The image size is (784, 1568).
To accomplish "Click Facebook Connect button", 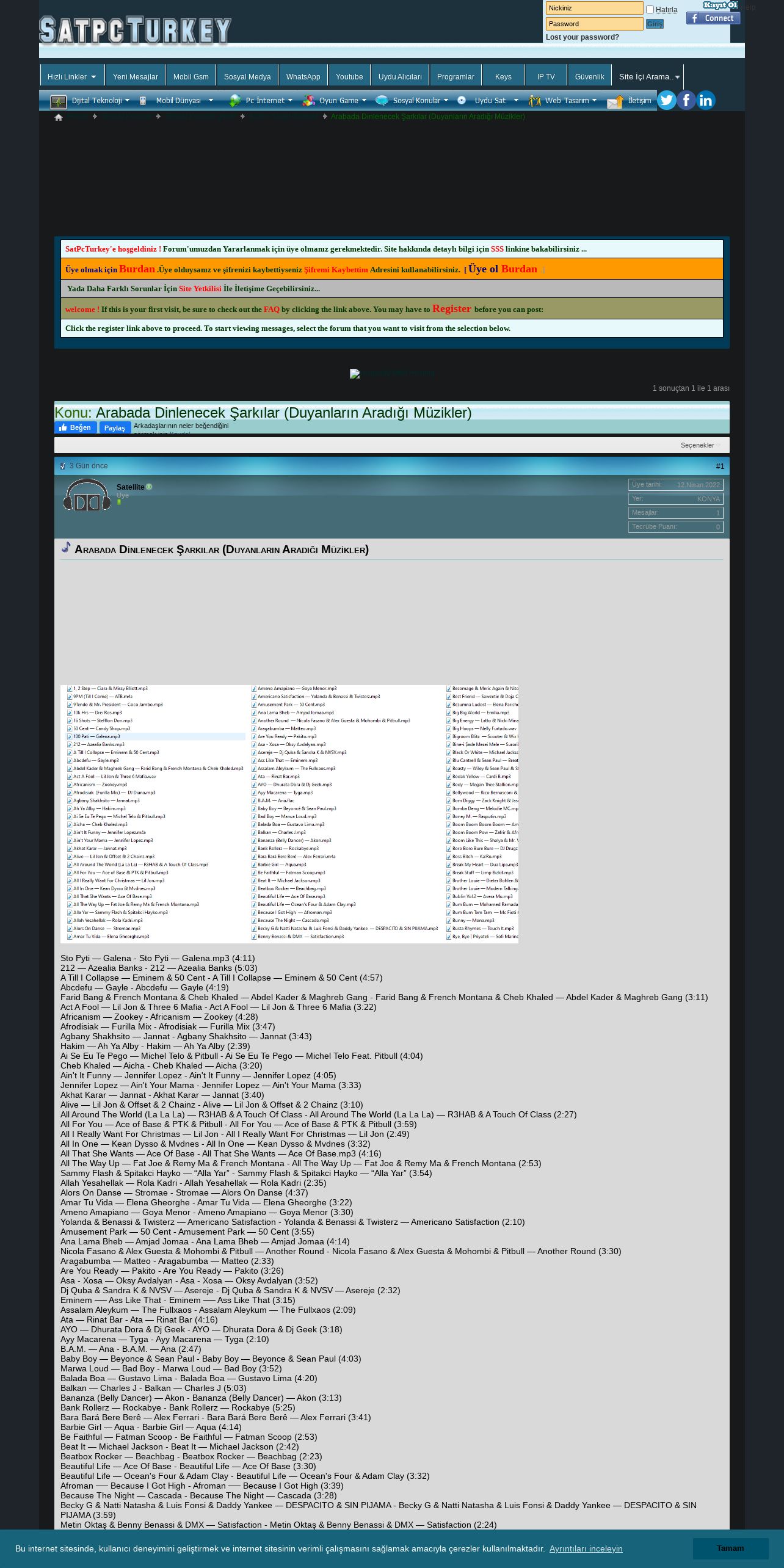I will point(713,18).
